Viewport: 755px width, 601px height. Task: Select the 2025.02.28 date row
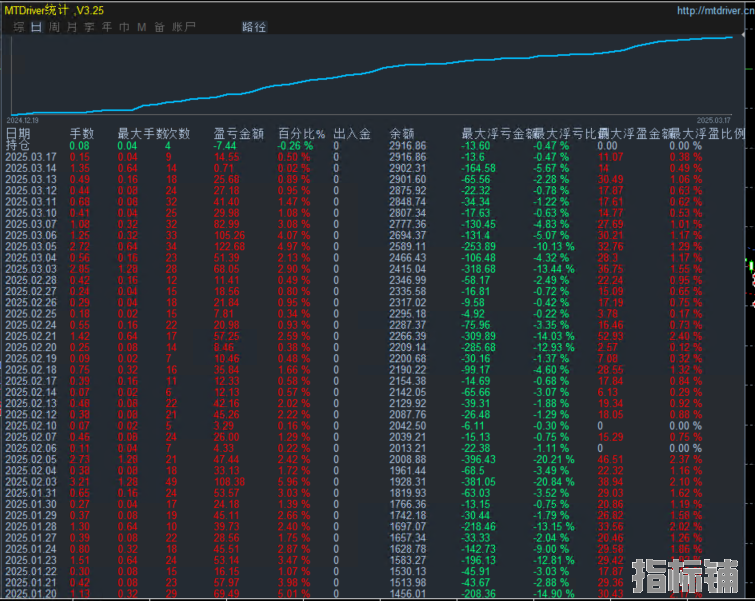[31, 280]
